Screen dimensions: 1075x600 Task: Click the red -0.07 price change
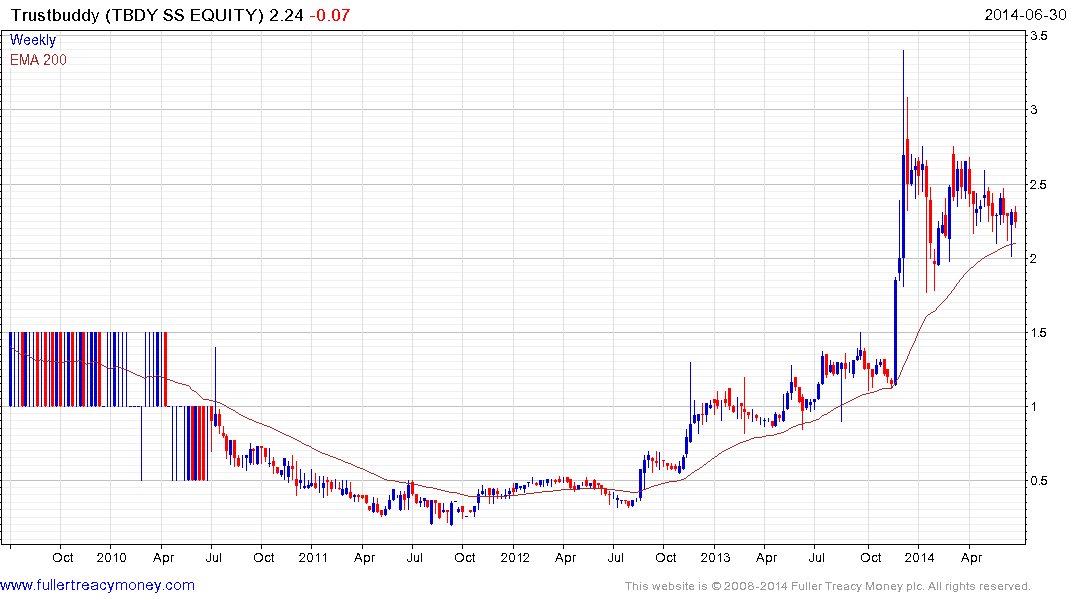329,14
